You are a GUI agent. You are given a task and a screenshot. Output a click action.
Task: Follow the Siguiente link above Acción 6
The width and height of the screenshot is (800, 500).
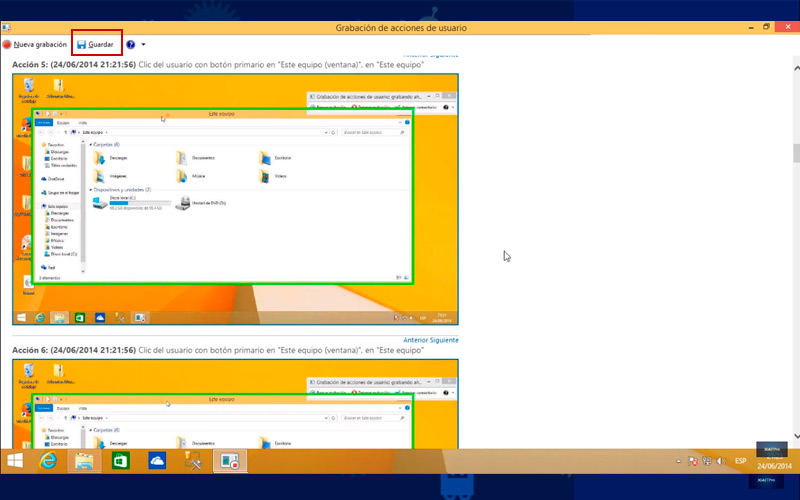coord(444,340)
